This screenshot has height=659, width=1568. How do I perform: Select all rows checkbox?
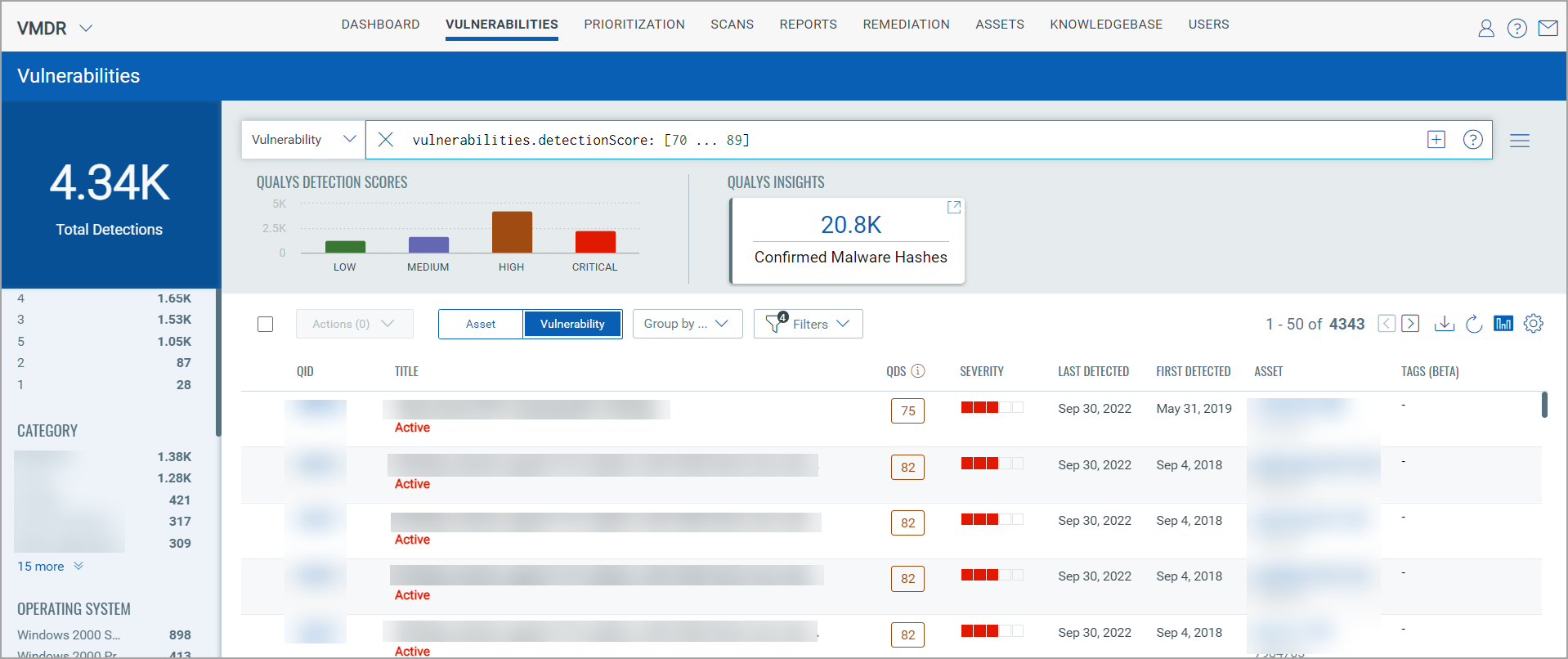[265, 325]
